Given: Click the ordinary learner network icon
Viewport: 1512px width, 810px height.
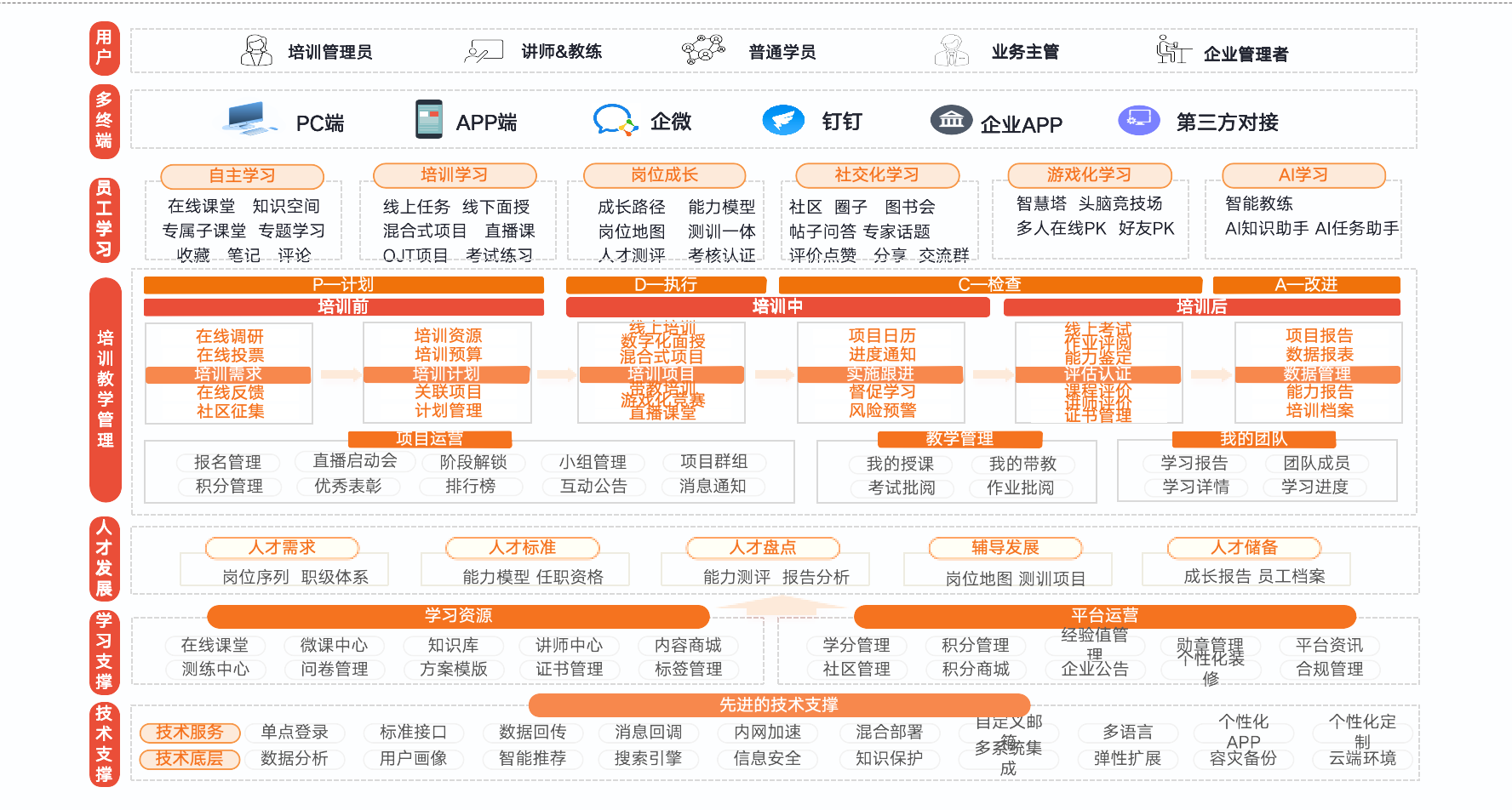Looking at the screenshot, I should coord(703,49).
